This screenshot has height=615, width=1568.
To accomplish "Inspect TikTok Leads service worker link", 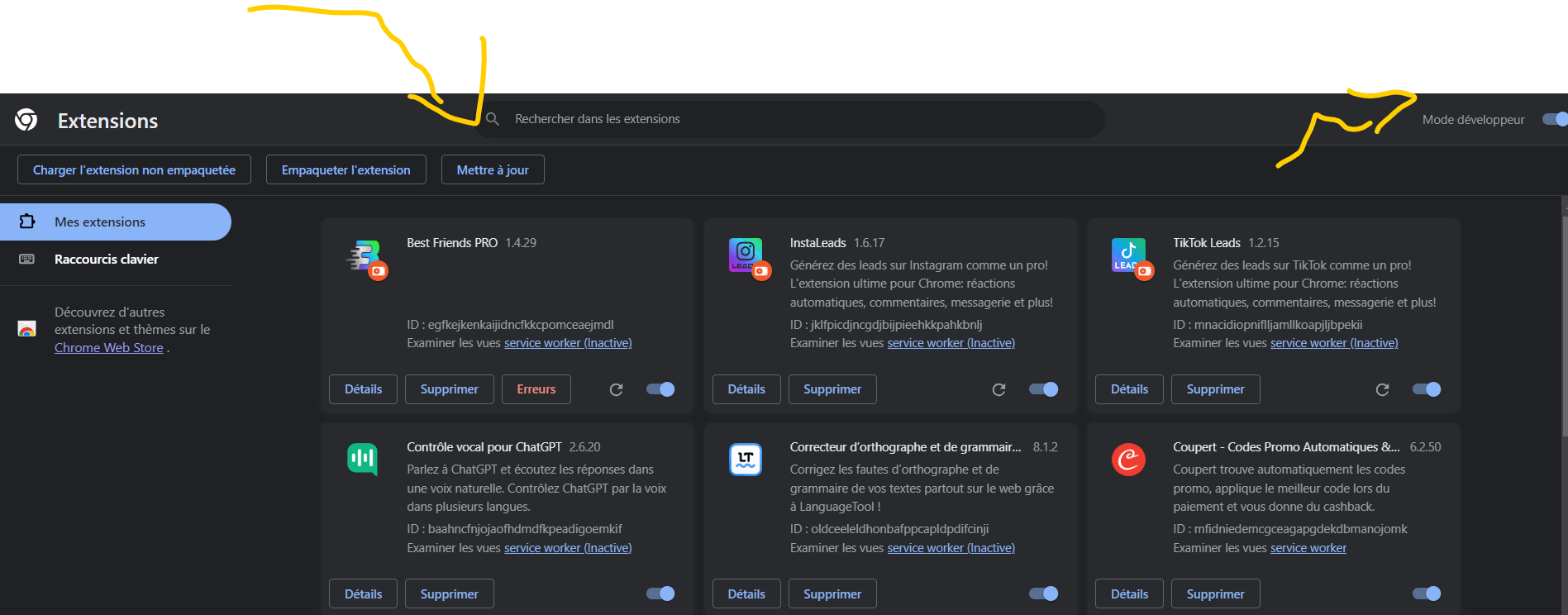I will [1334, 343].
